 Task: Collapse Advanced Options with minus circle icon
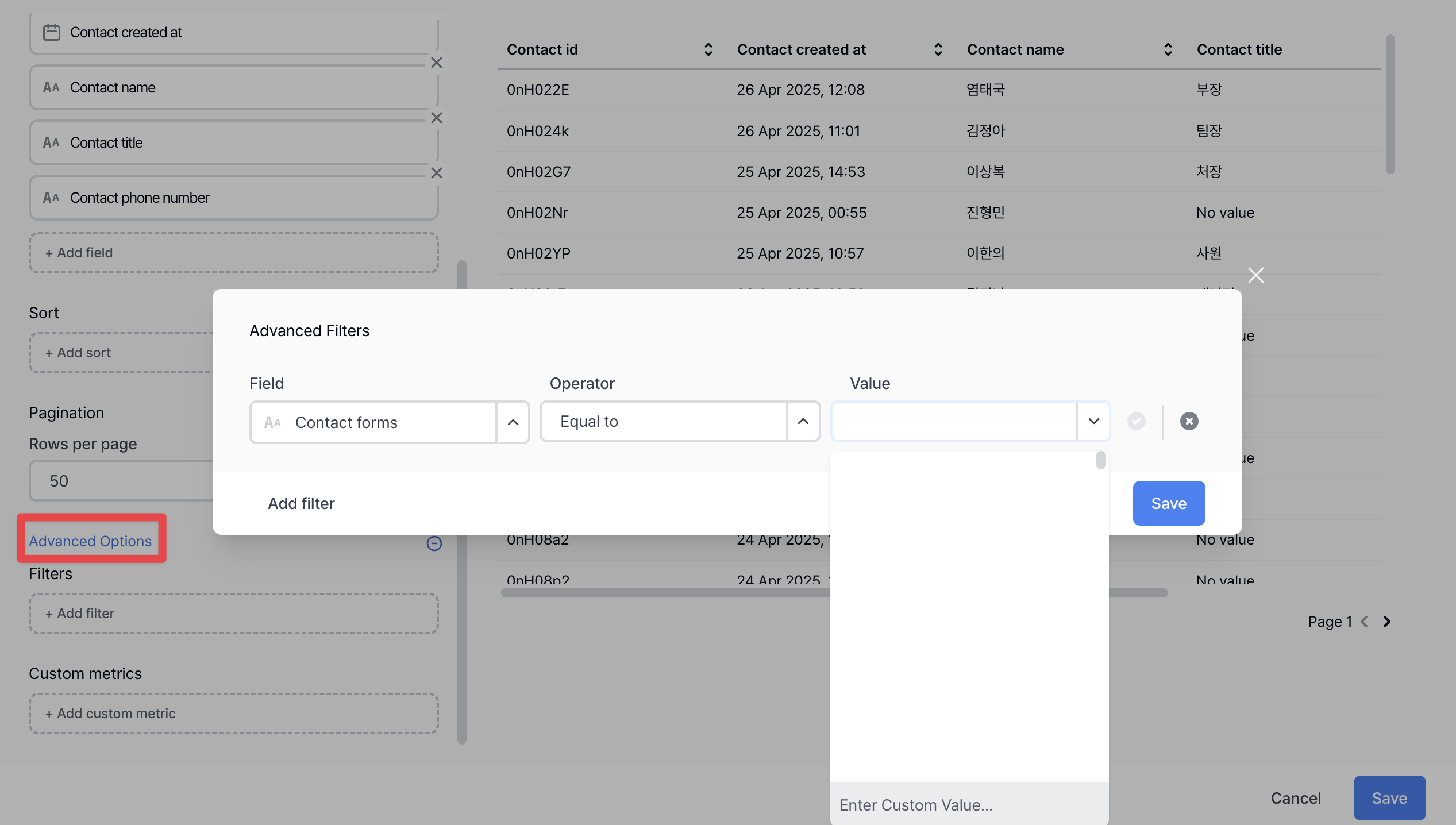tap(434, 543)
